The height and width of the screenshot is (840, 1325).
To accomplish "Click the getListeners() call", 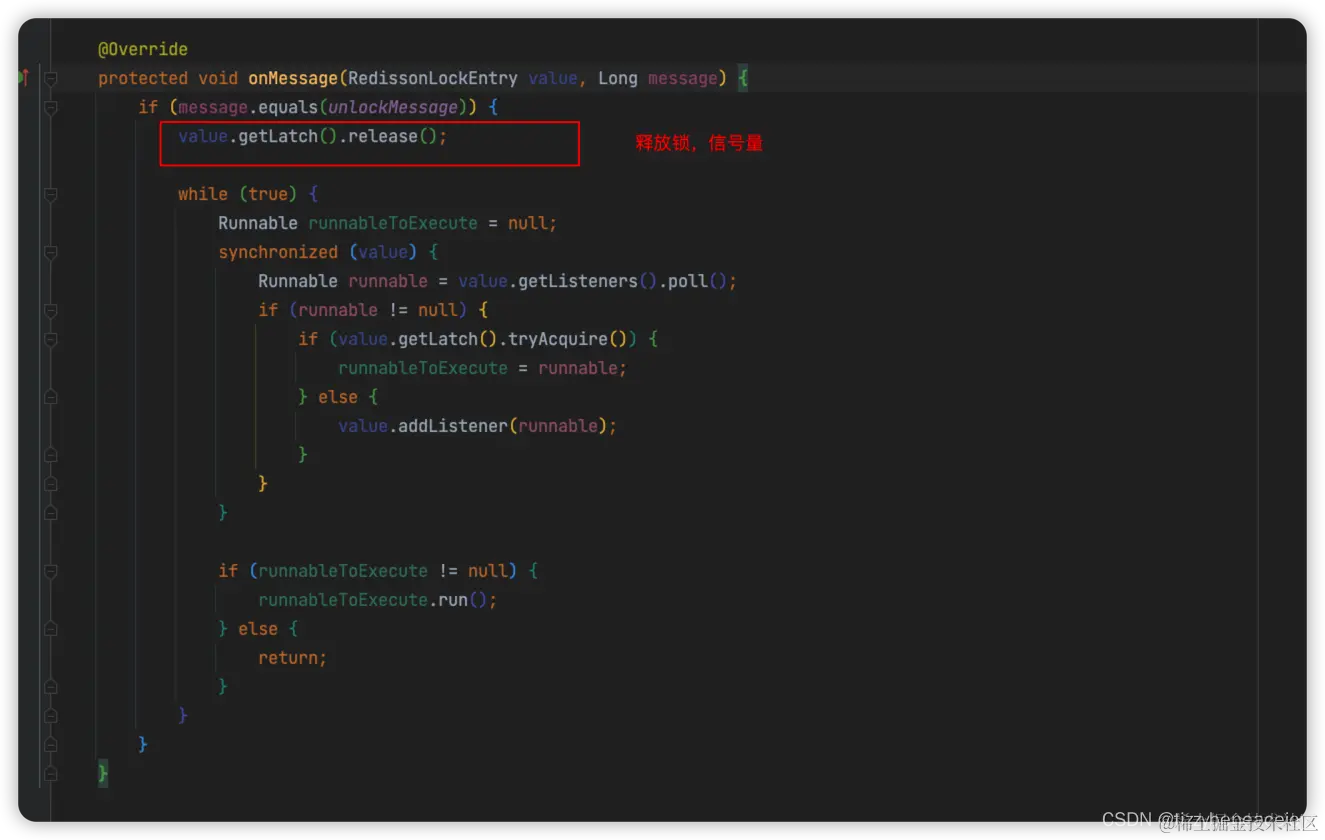I will coord(588,281).
